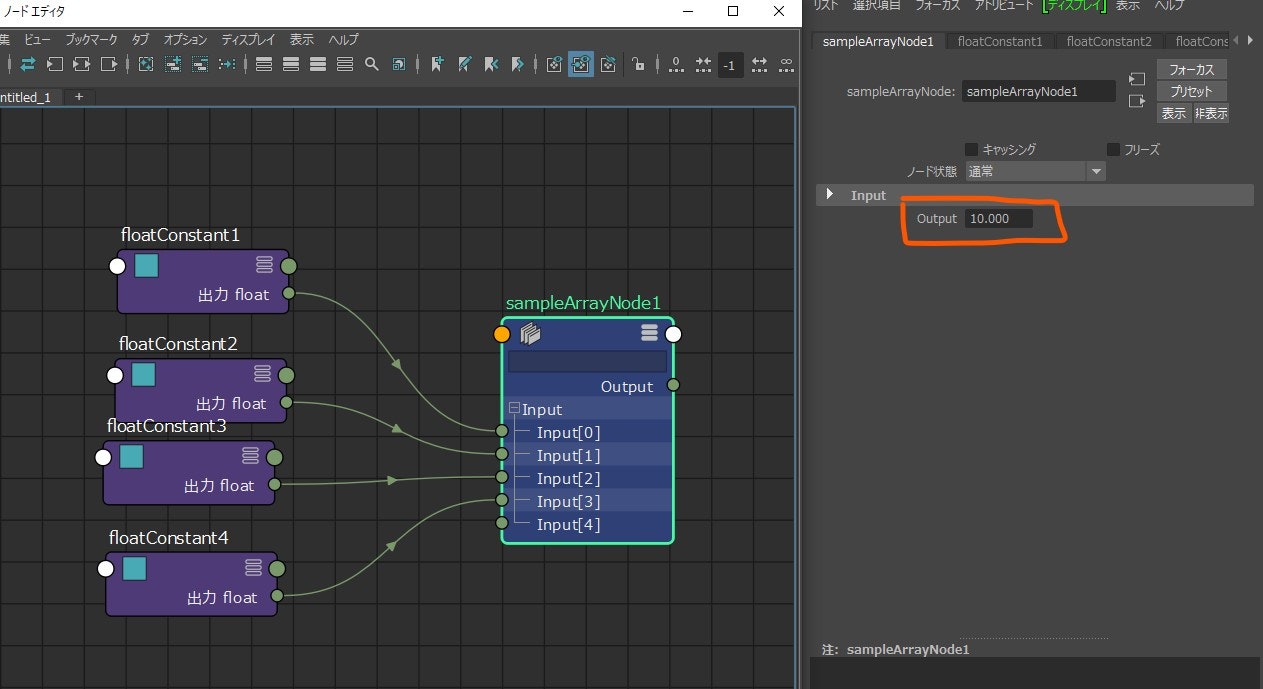Open the ブックマーク menu
The image size is (1263, 689).
pyautogui.click(x=91, y=39)
